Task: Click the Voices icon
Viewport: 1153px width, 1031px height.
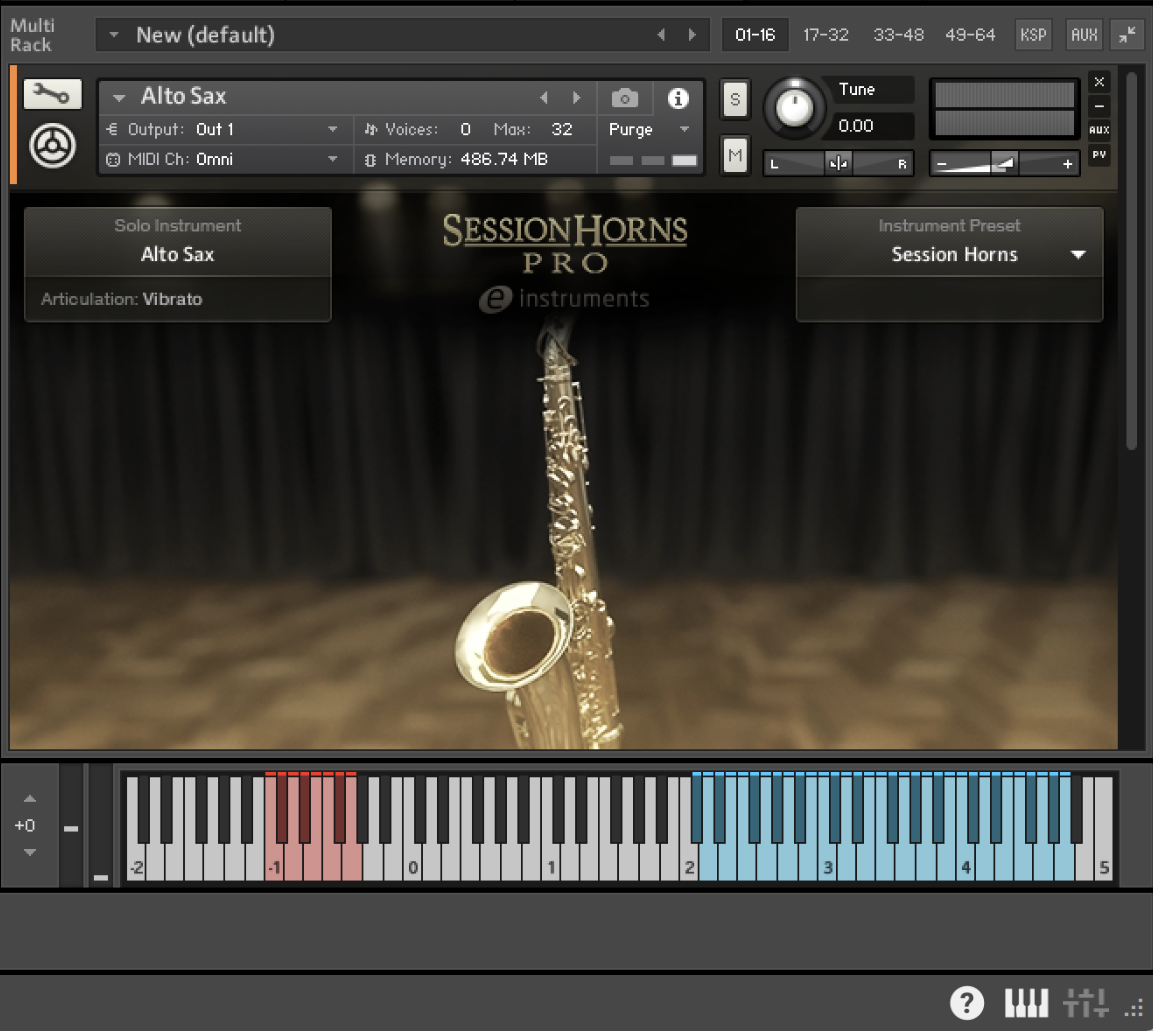Action: coord(371,129)
